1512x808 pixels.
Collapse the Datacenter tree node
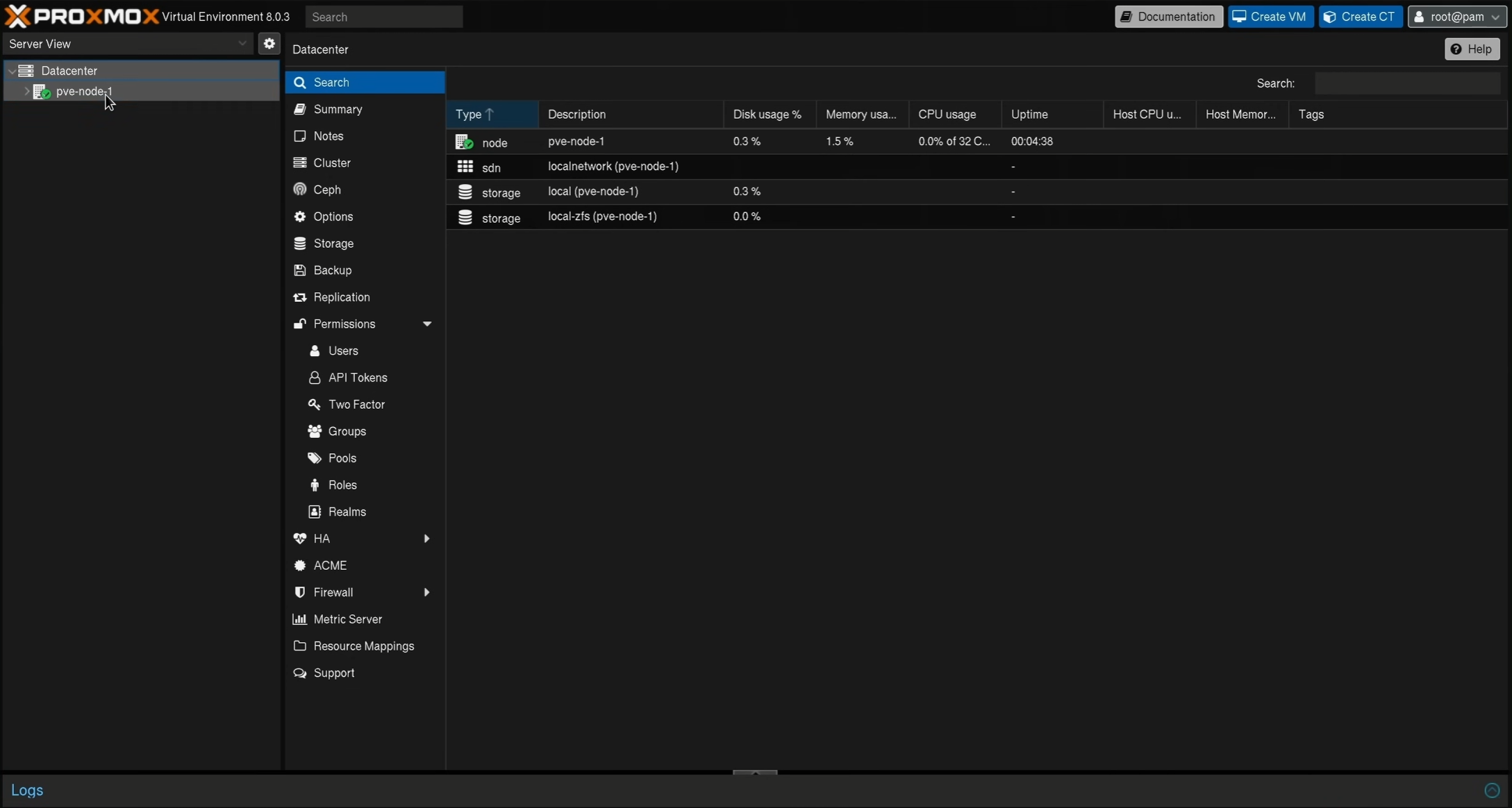pyautogui.click(x=12, y=71)
